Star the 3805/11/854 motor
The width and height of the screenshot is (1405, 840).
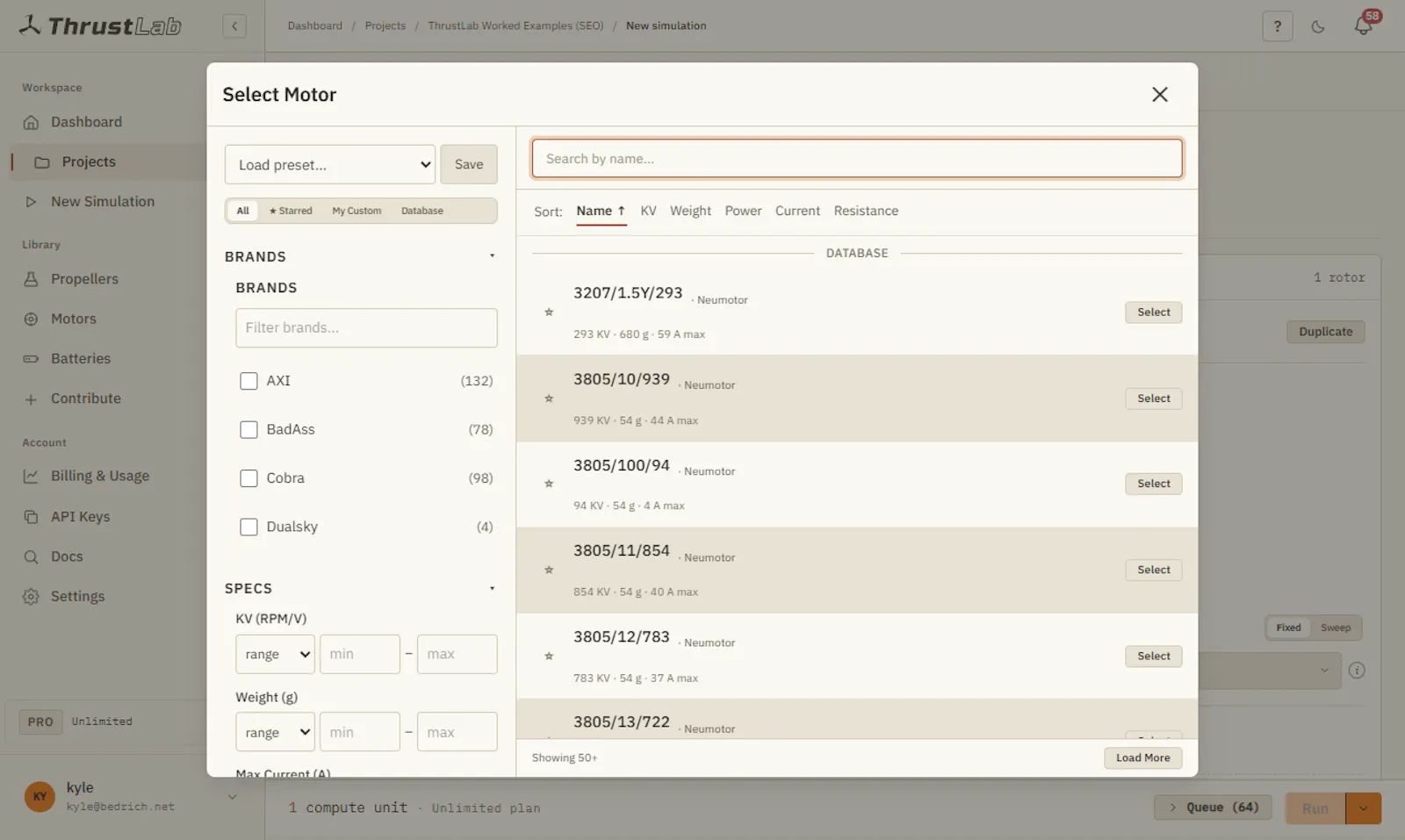pos(549,570)
